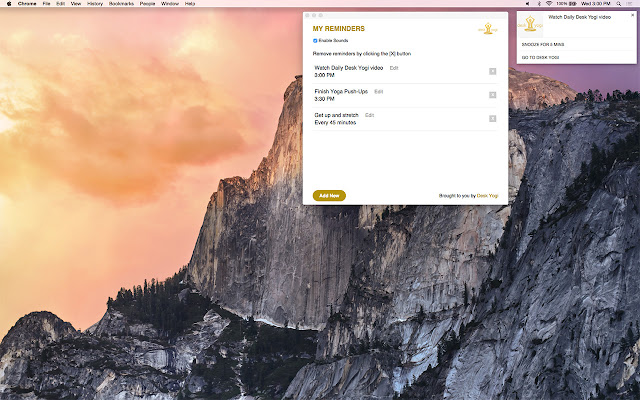Open Spotlight search magnifier icon
This screenshot has width=640, height=400.
click(619, 4)
